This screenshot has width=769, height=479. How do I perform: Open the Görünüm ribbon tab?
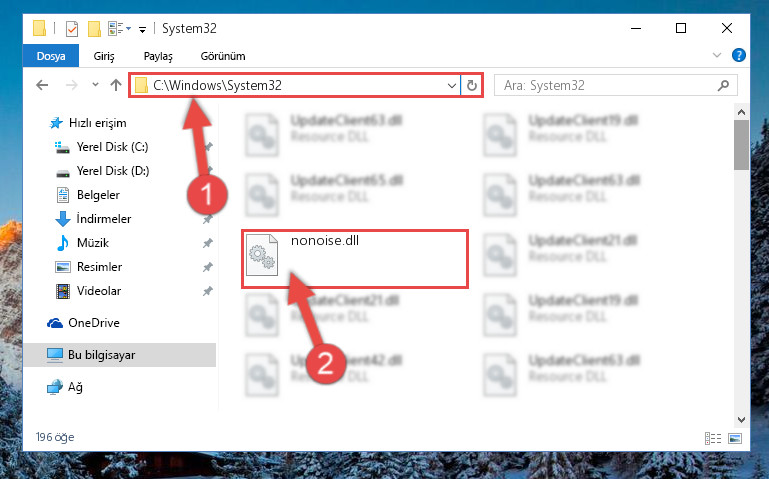point(223,56)
